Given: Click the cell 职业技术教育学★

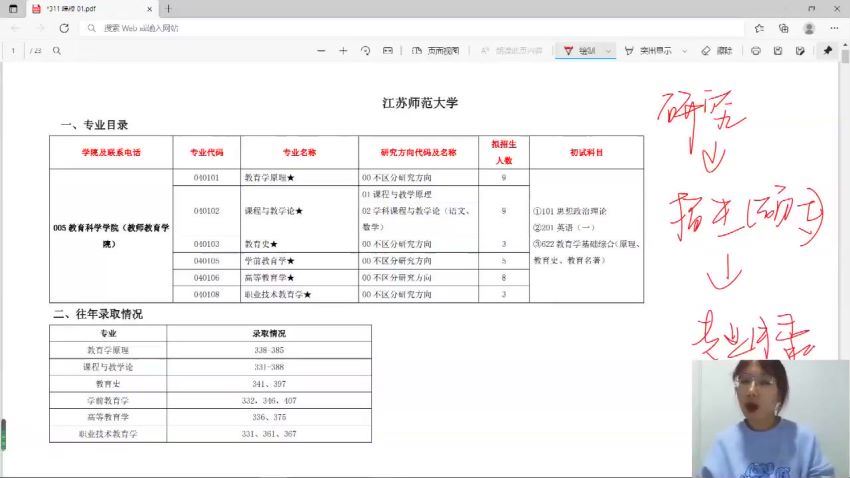Looking at the screenshot, I should (x=278, y=294).
